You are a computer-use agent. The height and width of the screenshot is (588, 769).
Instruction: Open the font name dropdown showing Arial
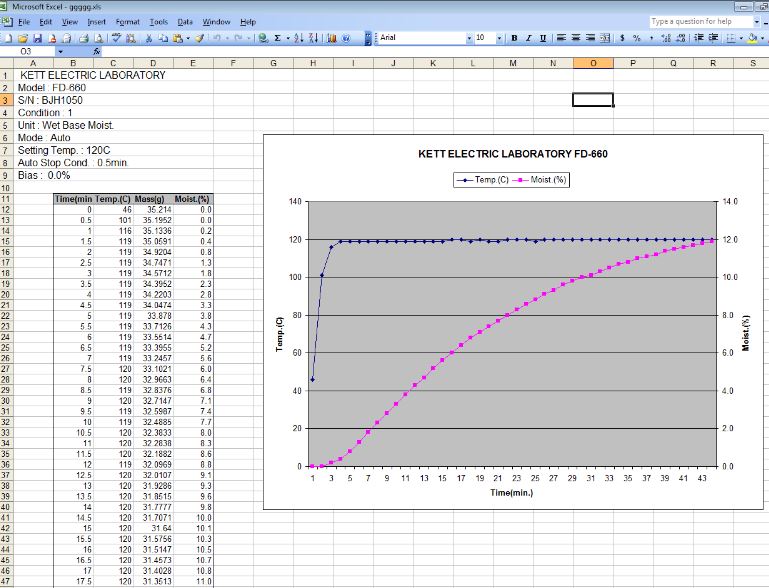[469, 37]
